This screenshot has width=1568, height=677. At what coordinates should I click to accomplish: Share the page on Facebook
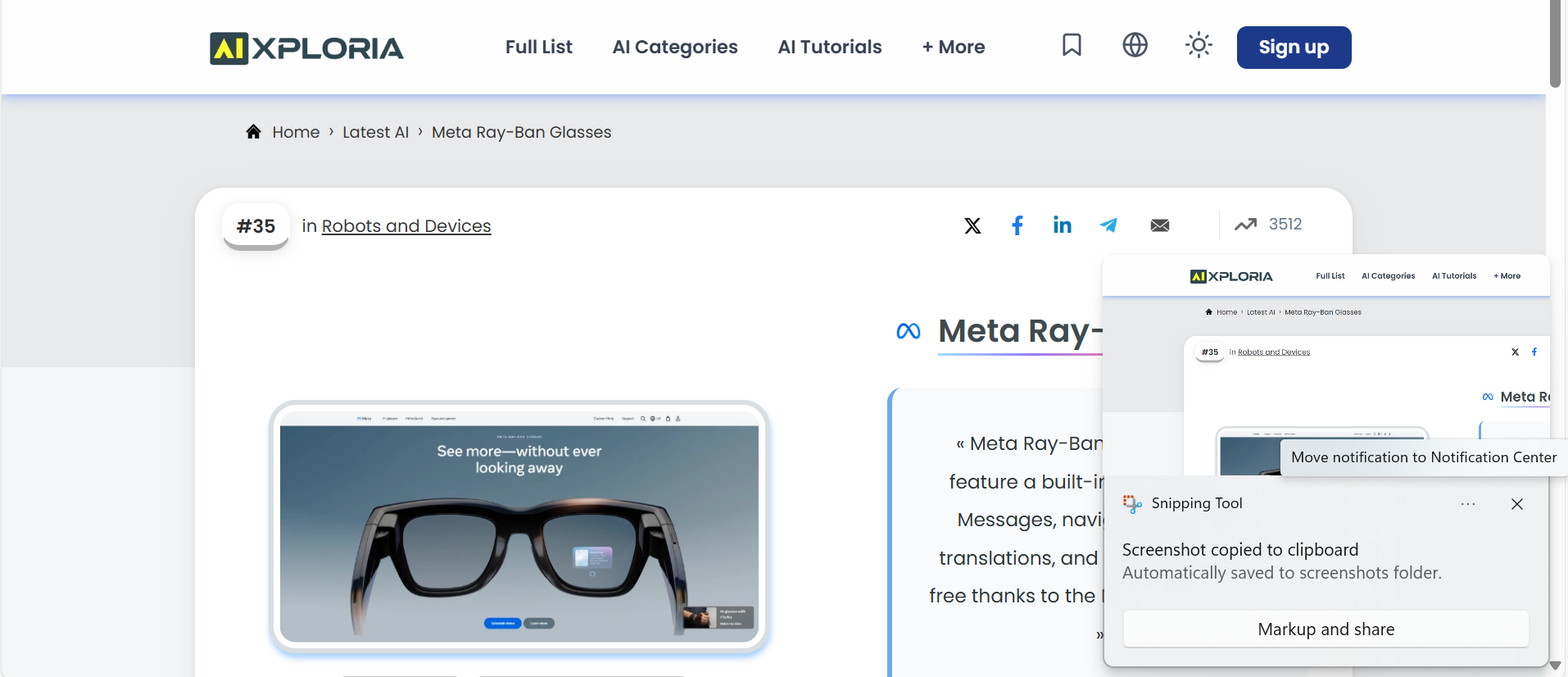pyautogui.click(x=1017, y=225)
